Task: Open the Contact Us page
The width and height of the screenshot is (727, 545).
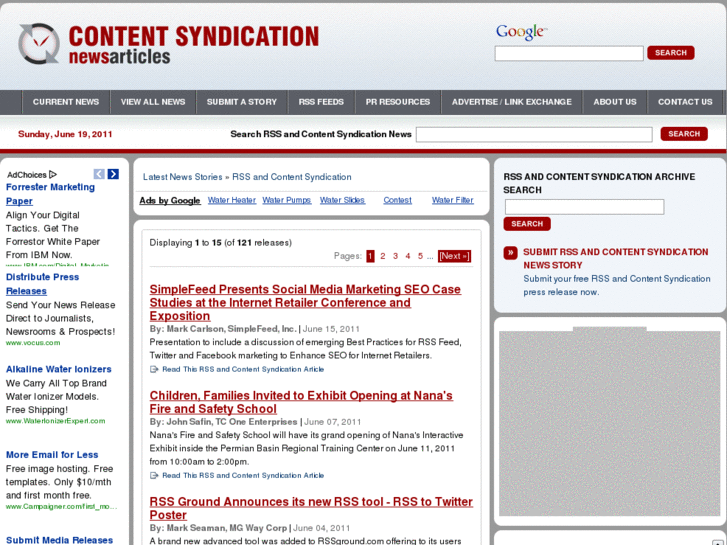Action: coord(685,102)
